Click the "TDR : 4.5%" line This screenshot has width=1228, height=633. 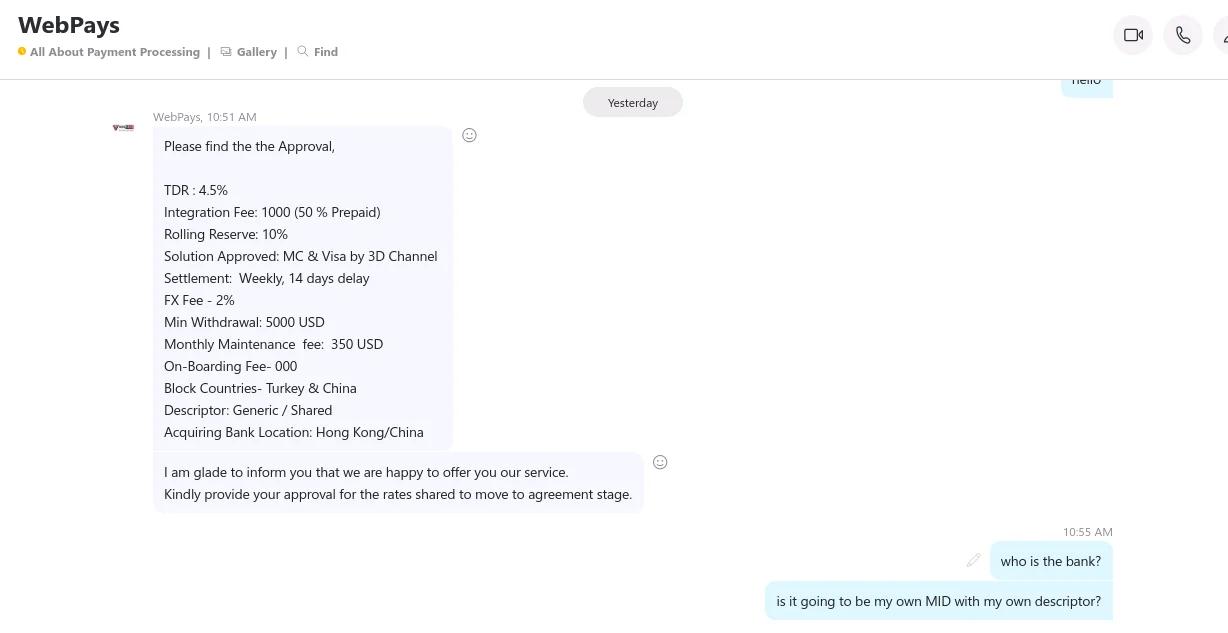(196, 190)
